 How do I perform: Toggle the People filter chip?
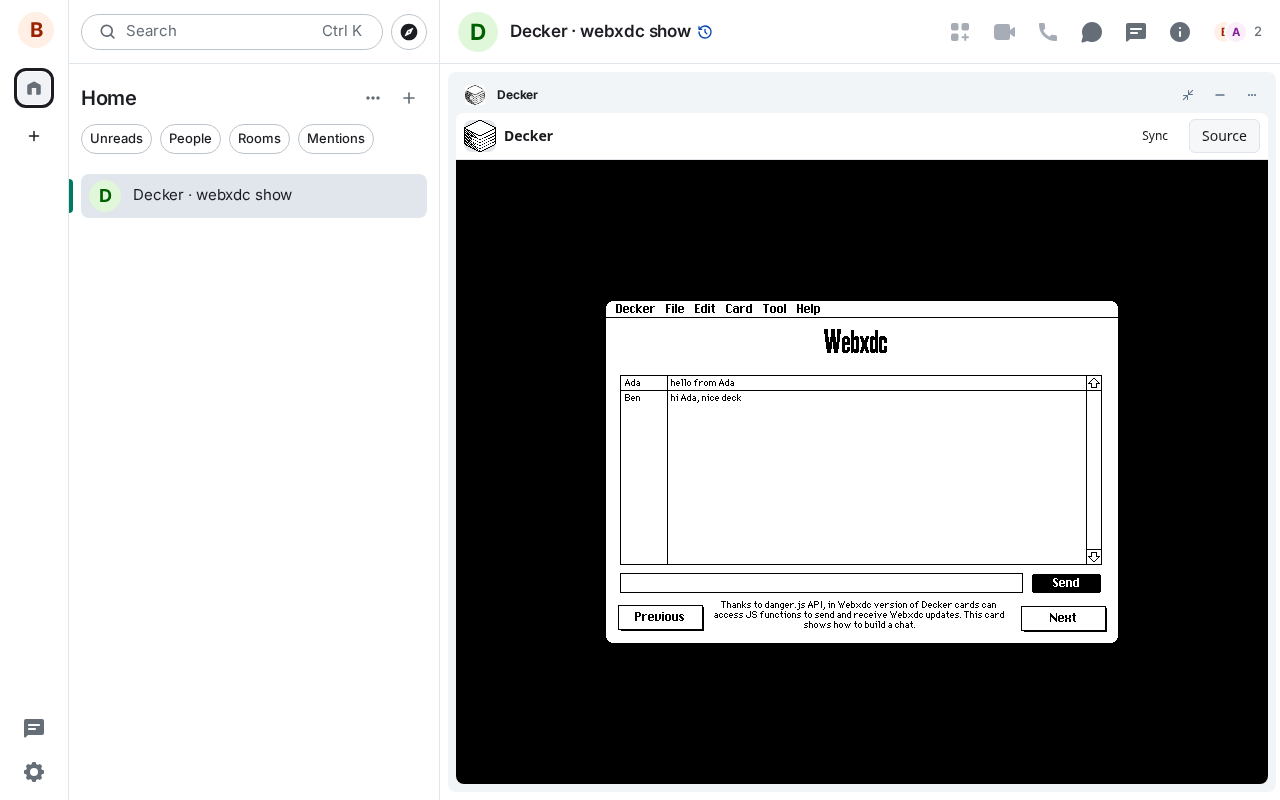[x=190, y=139]
